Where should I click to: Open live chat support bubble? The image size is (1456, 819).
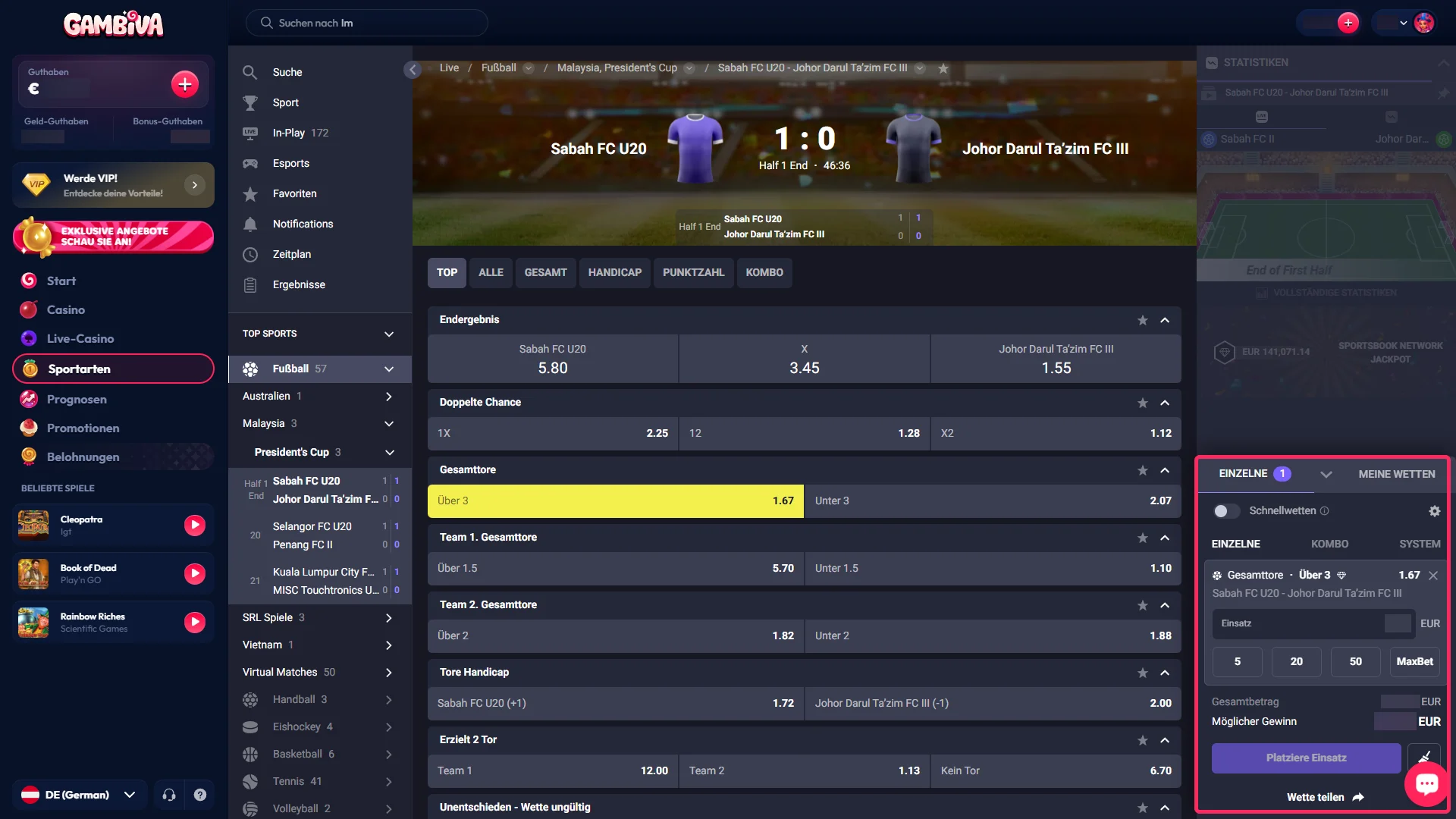[1426, 783]
